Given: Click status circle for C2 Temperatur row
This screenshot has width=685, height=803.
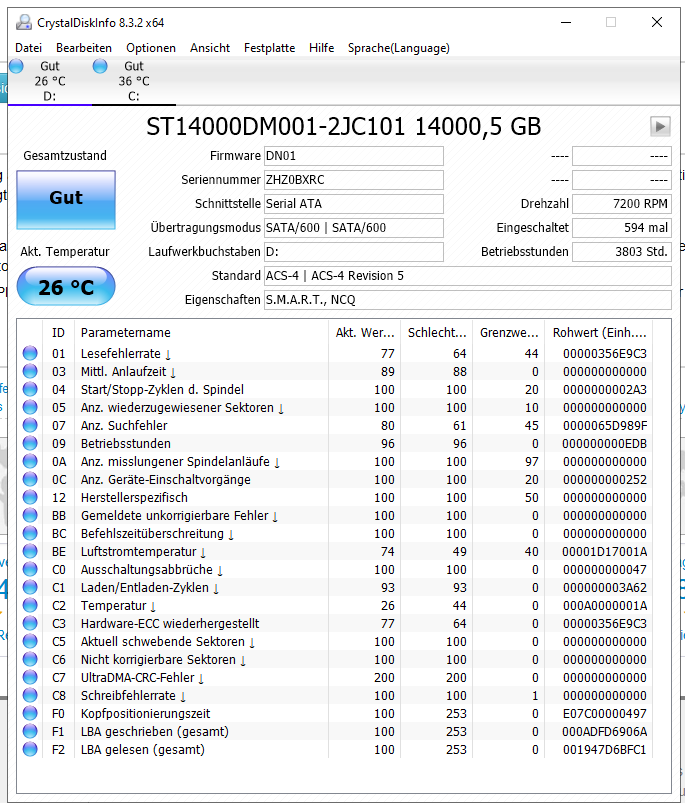Looking at the screenshot, I should [30, 605].
